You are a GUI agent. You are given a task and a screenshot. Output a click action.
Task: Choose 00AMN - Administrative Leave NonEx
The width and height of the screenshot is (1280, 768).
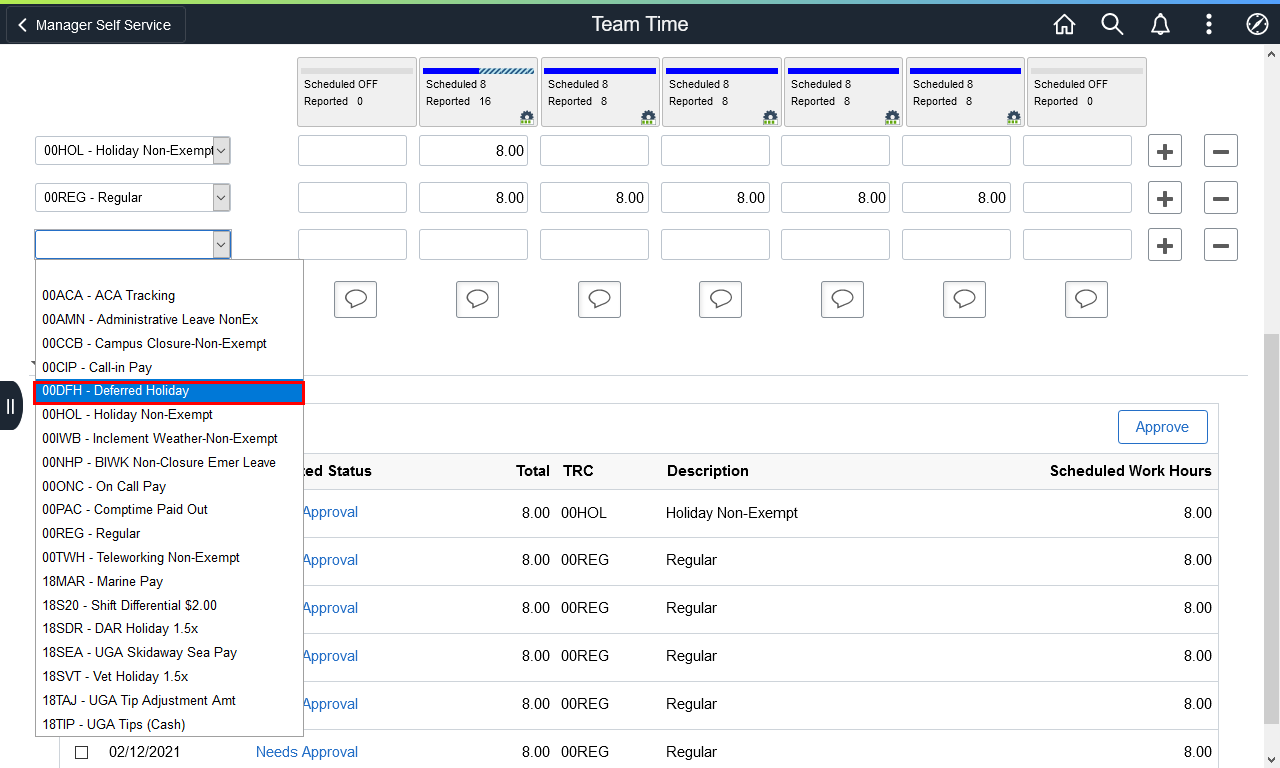(x=169, y=319)
